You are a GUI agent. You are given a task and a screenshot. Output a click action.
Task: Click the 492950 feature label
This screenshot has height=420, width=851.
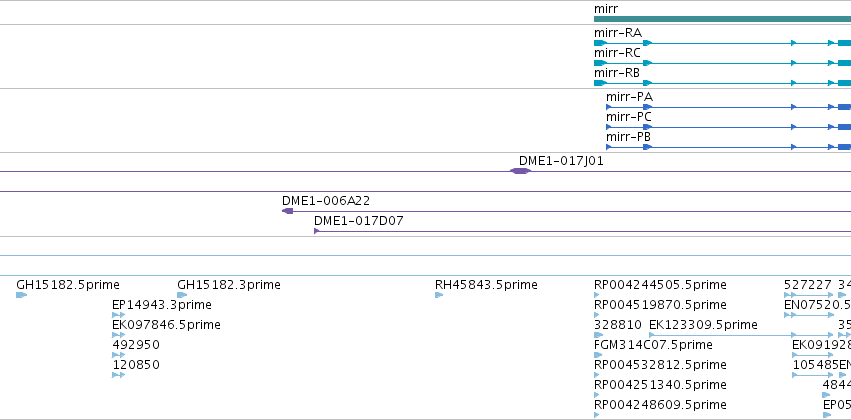136,345
